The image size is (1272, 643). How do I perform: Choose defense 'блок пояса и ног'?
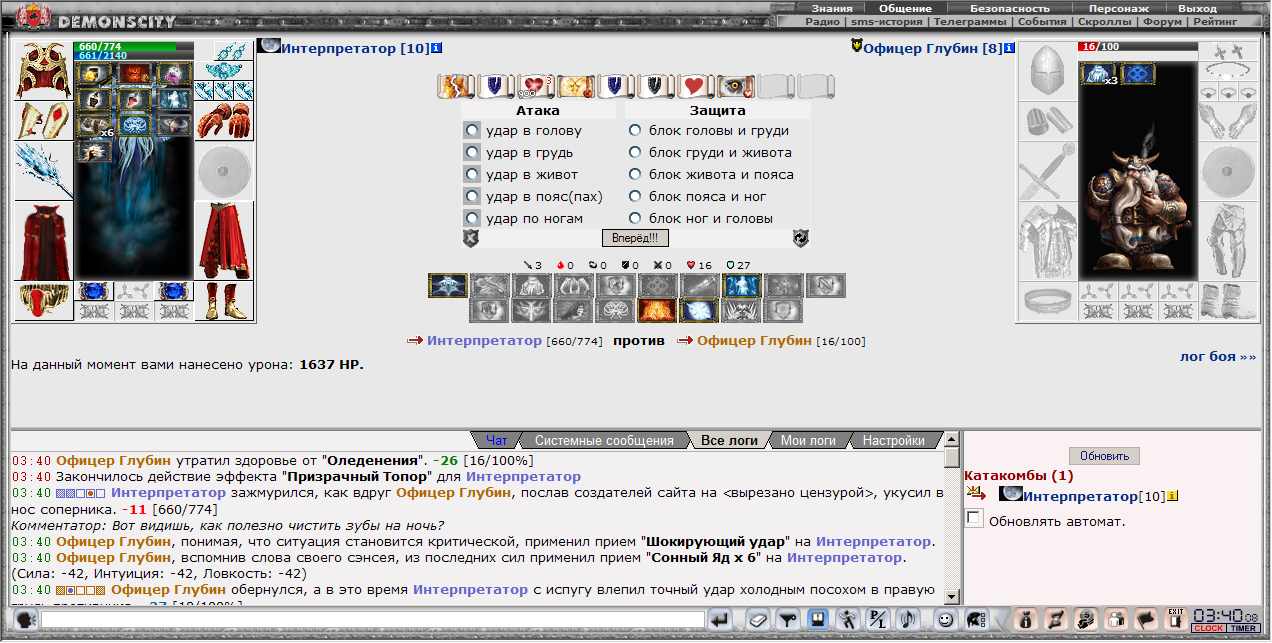[635, 197]
